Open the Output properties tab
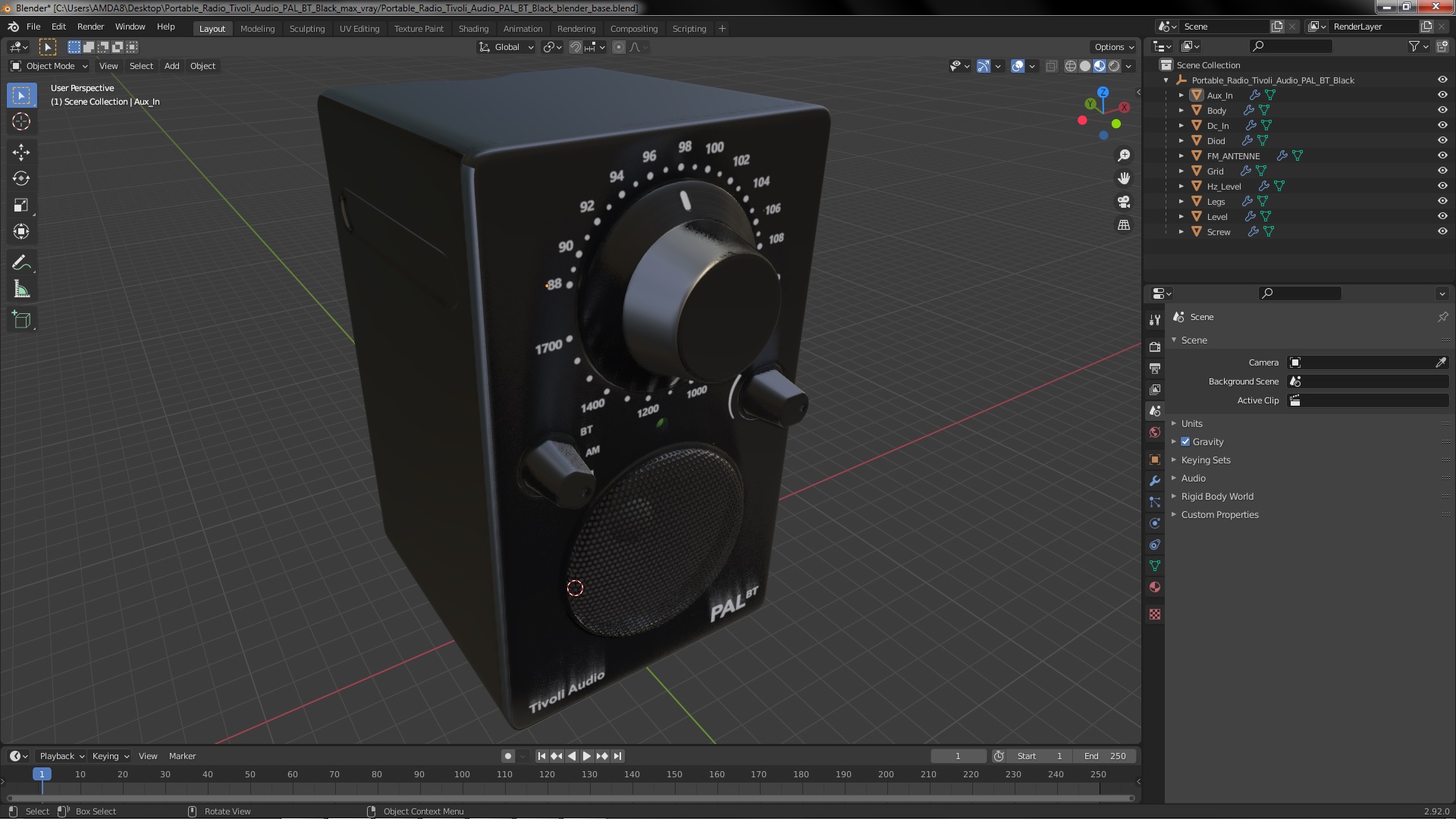The width and height of the screenshot is (1456, 819). 1155,368
